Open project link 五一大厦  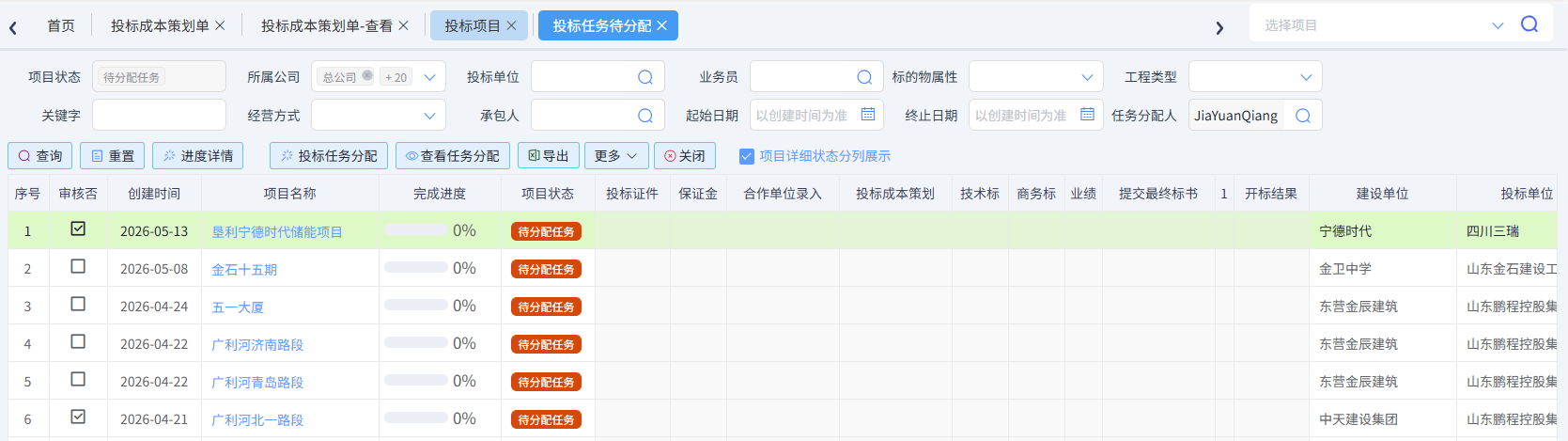(238, 307)
